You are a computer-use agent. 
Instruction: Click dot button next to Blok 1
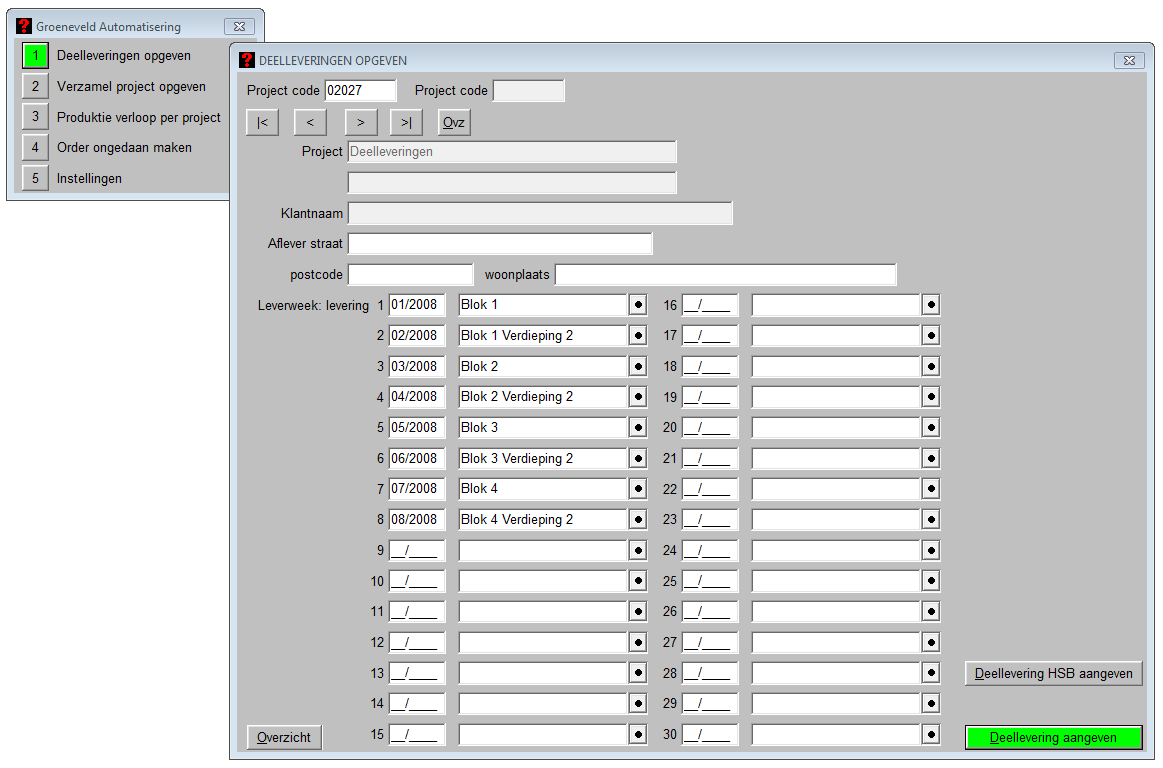coord(638,305)
